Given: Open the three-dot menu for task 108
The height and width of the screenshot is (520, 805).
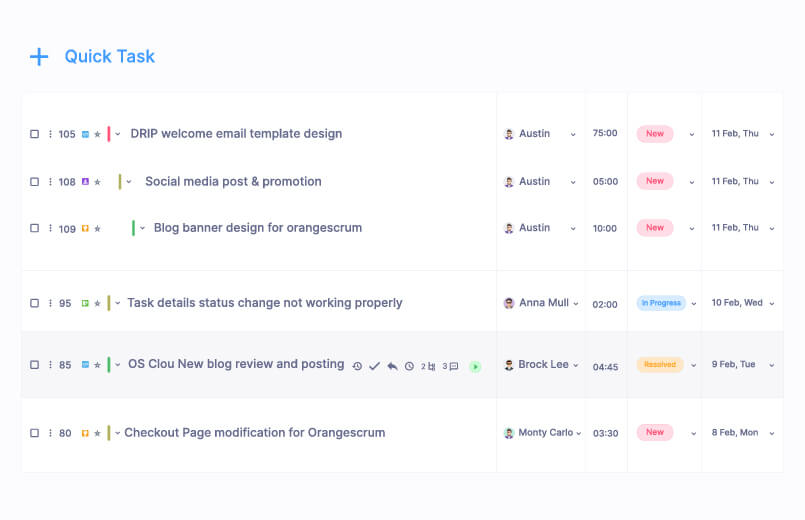Looking at the screenshot, I should 50,182.
